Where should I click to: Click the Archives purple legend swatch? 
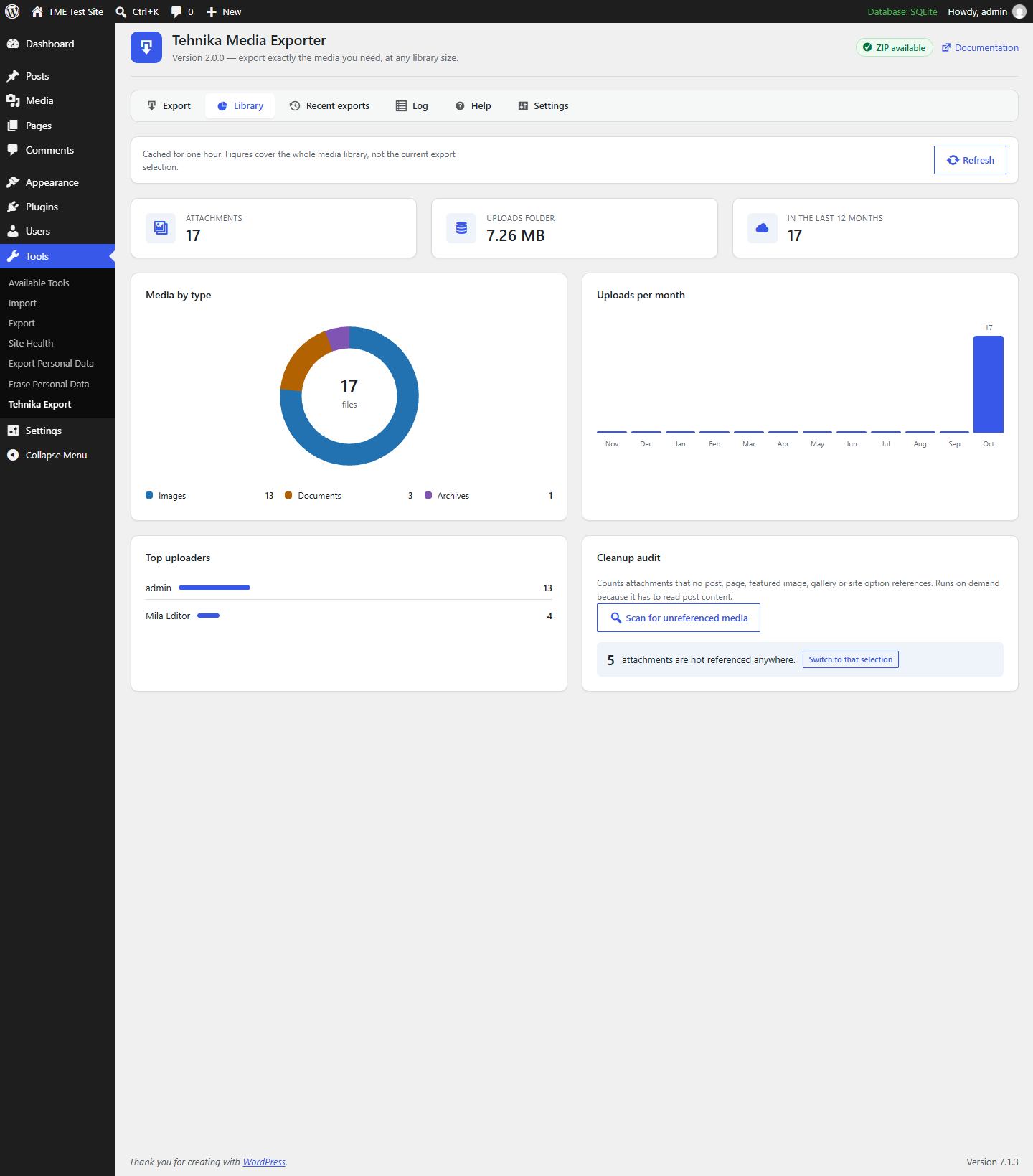tap(428, 495)
